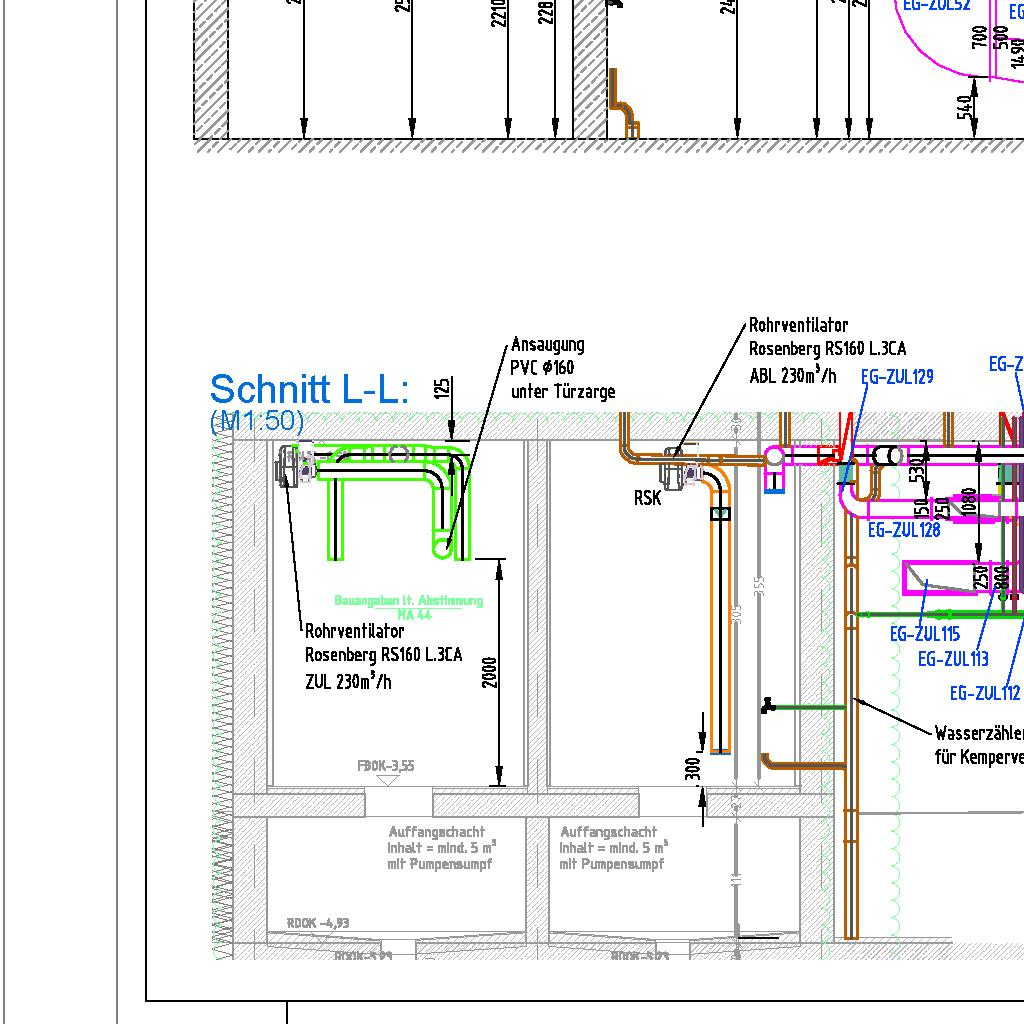
Task: Select the left Auffangschacht text block
Action: point(438,847)
